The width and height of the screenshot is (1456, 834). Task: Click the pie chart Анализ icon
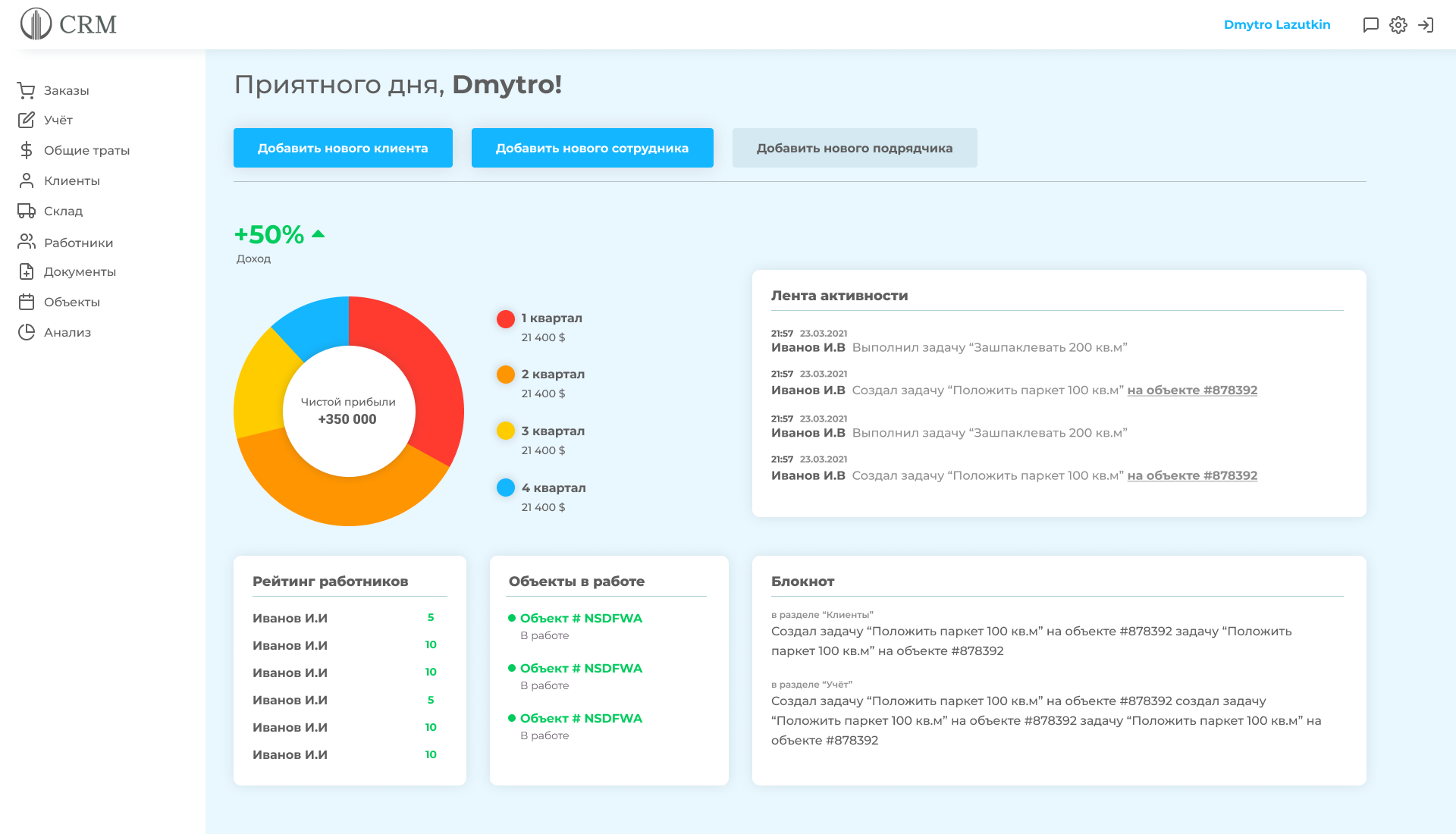[x=27, y=332]
